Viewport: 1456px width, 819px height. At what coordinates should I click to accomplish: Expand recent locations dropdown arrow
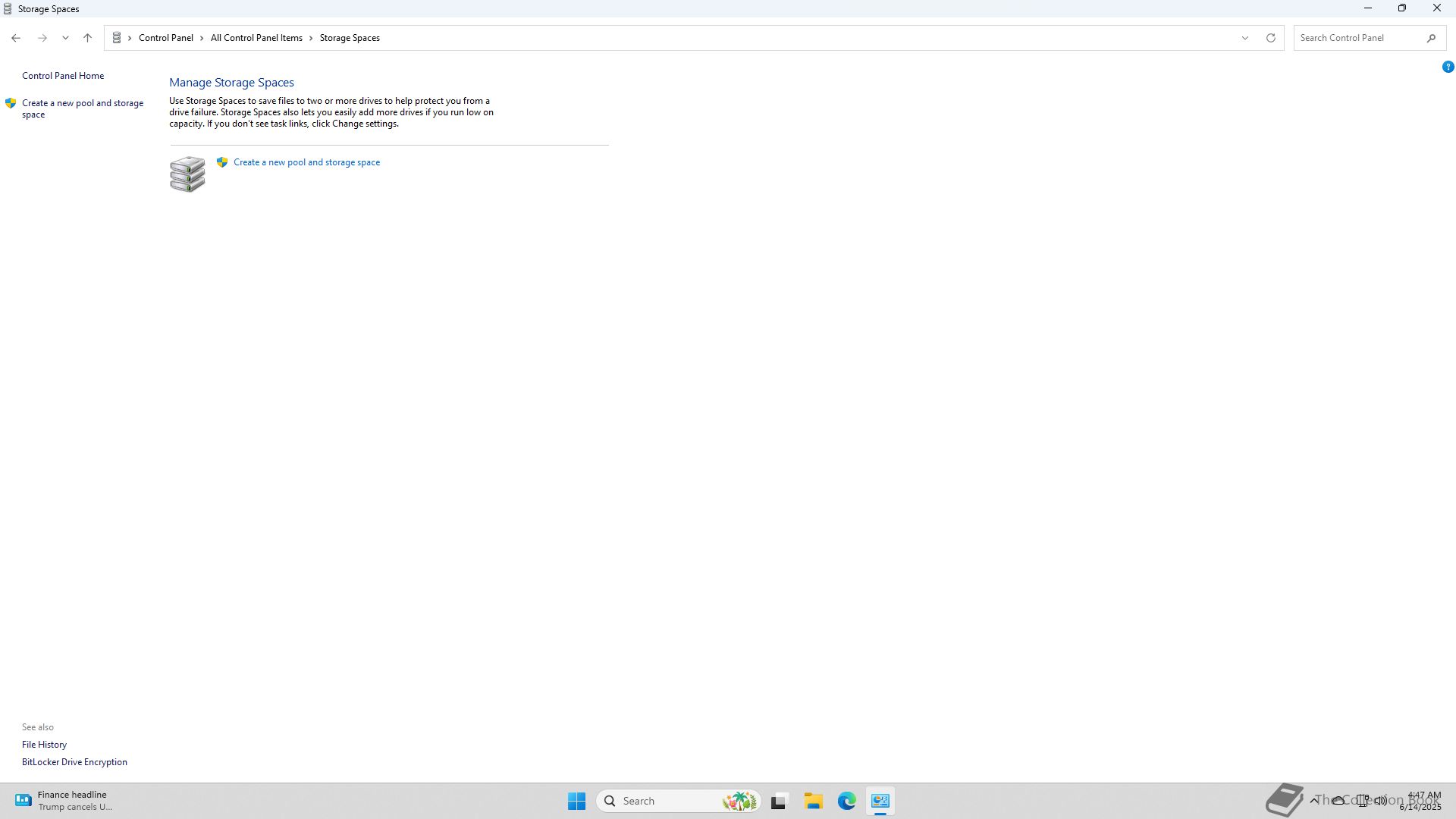(x=65, y=38)
